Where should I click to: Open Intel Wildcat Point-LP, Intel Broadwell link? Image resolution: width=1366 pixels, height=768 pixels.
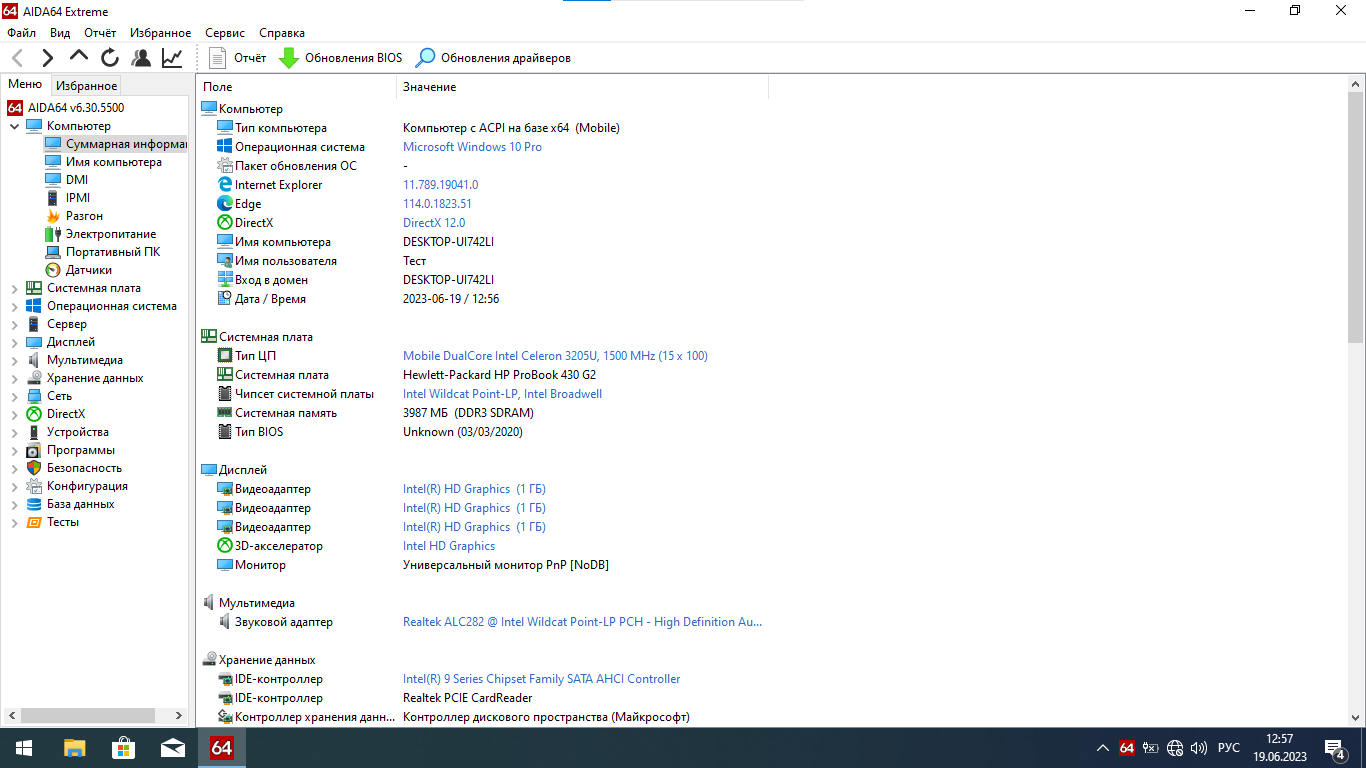(x=502, y=394)
